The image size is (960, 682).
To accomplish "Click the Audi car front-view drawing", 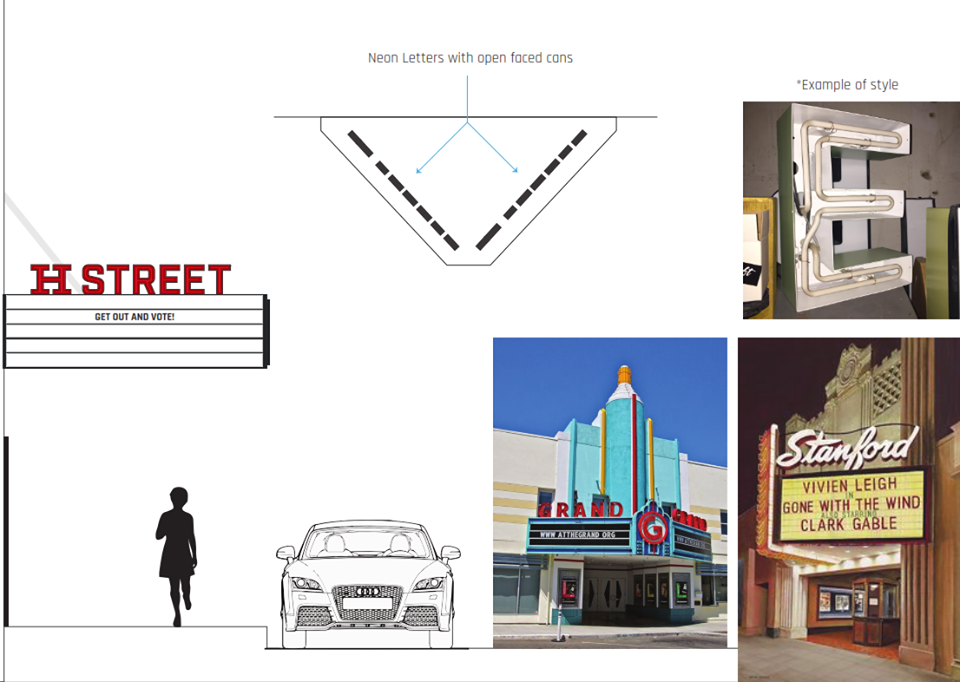I will pyautogui.click(x=368, y=585).
